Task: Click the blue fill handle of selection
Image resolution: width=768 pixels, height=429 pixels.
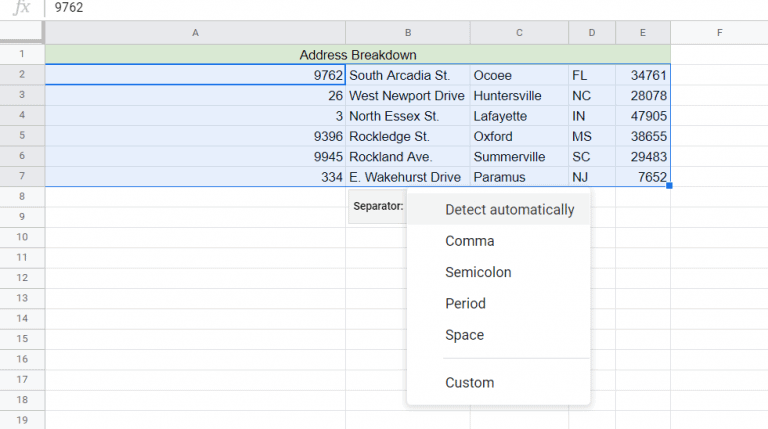Action: pyautogui.click(x=669, y=186)
